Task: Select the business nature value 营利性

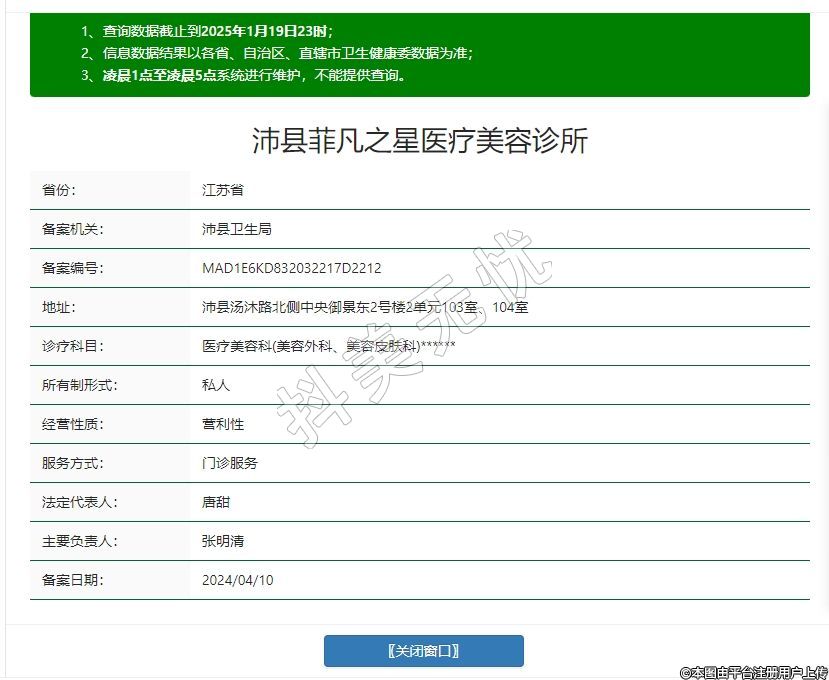Action: click(x=222, y=424)
